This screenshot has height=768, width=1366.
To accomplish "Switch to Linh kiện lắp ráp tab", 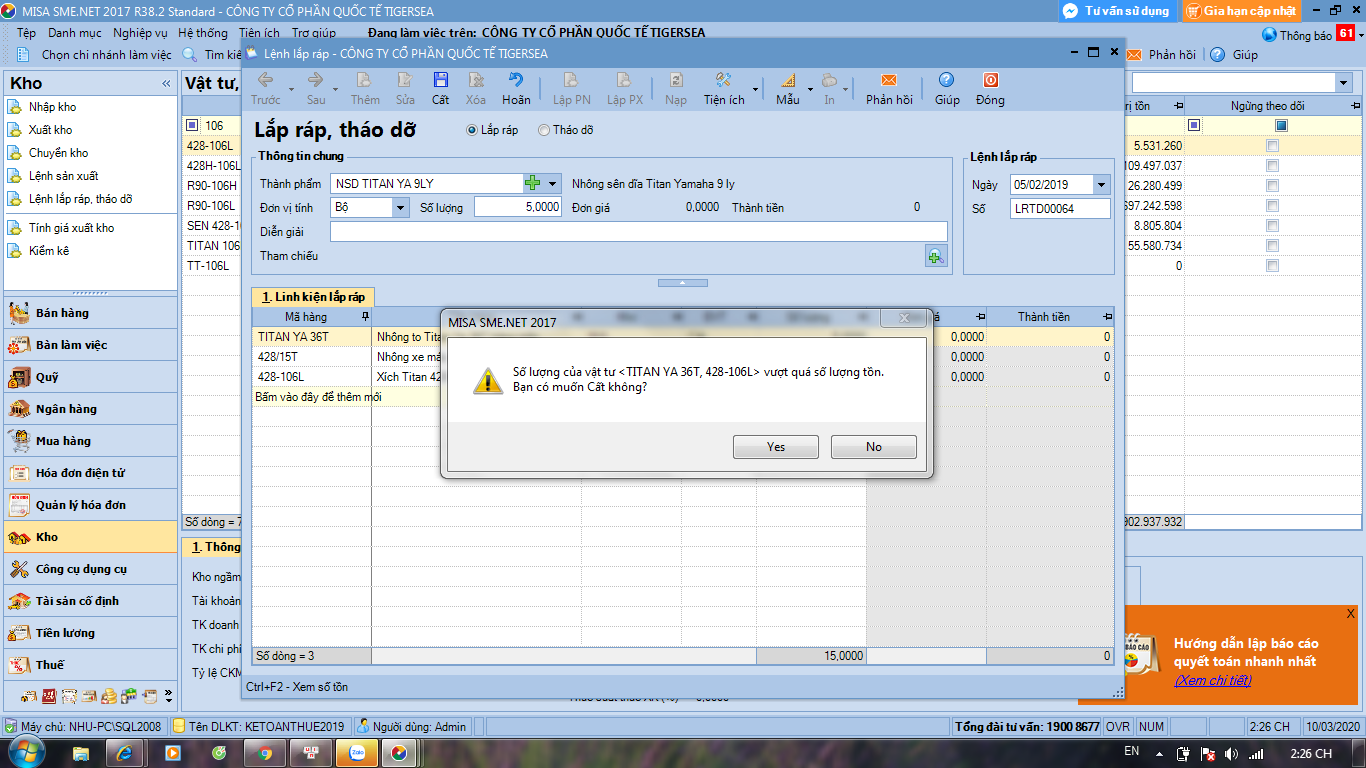I will [313, 297].
